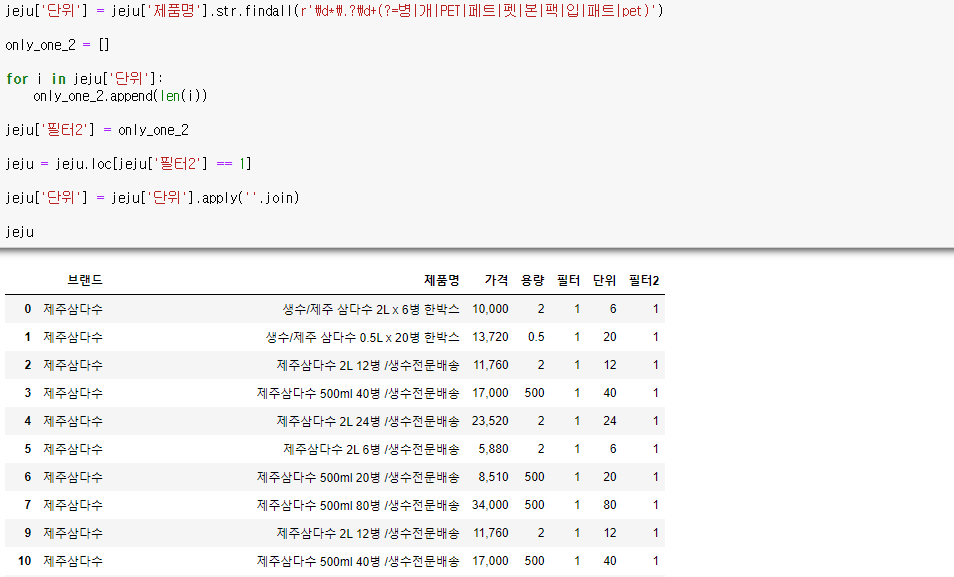The width and height of the screenshot is (954, 577).
Task: Click brand cell 제주삼다수 in row 3
Action: click(73, 393)
